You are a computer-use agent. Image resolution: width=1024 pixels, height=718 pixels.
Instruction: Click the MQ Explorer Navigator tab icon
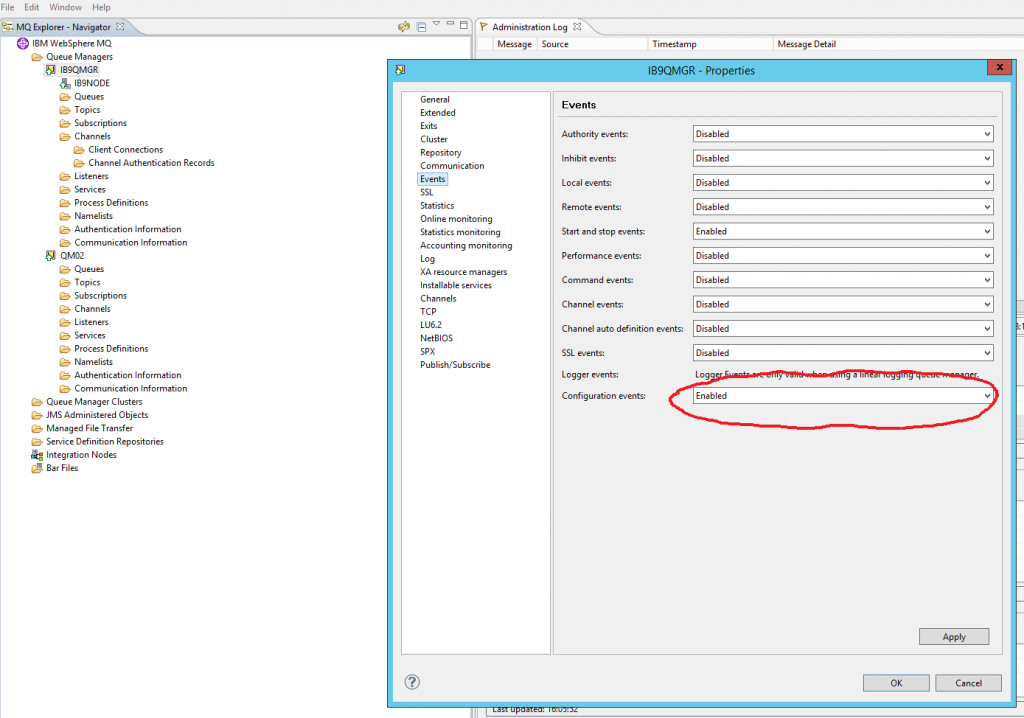(8, 27)
